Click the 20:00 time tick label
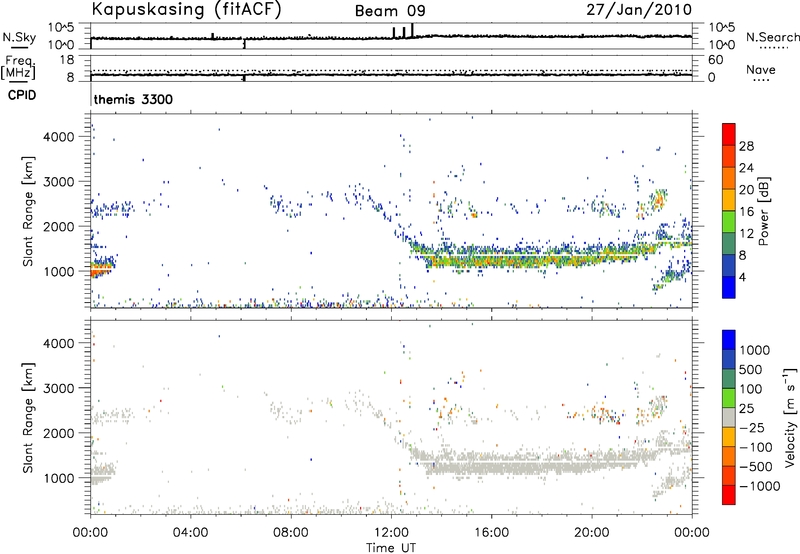Screen dimensions: 800x554 click(592, 533)
